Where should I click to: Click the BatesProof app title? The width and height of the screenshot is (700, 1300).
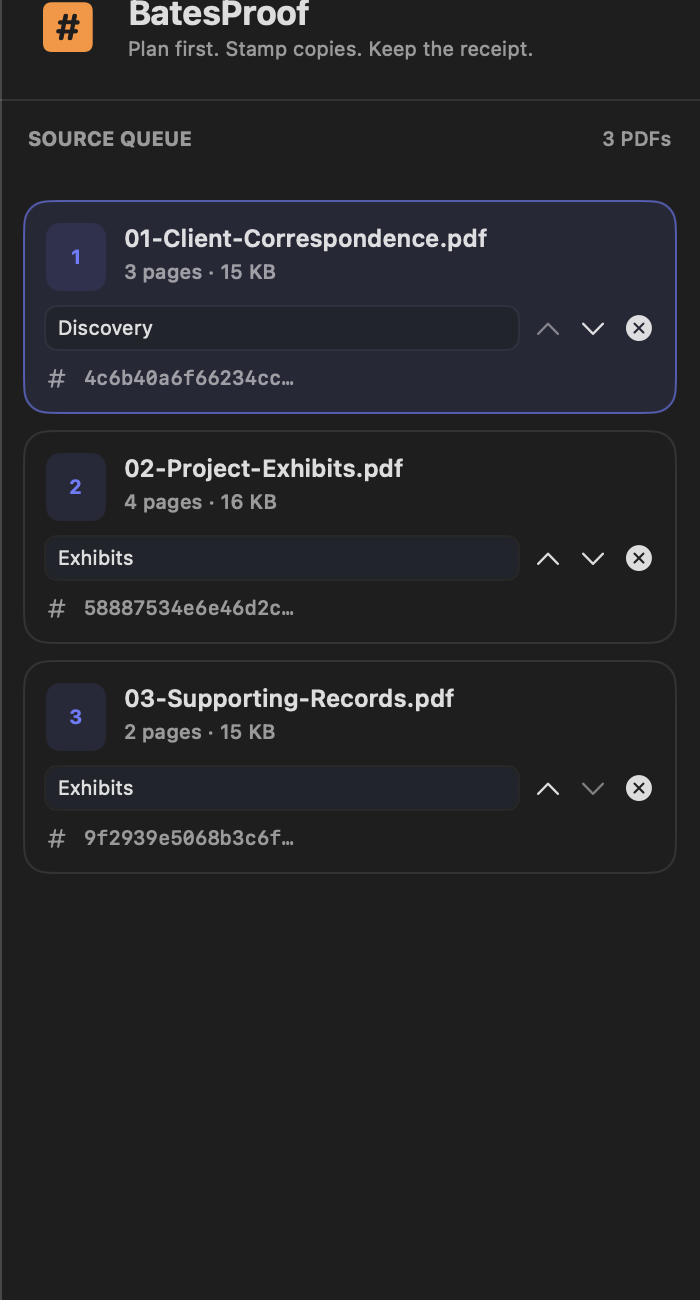point(219,14)
